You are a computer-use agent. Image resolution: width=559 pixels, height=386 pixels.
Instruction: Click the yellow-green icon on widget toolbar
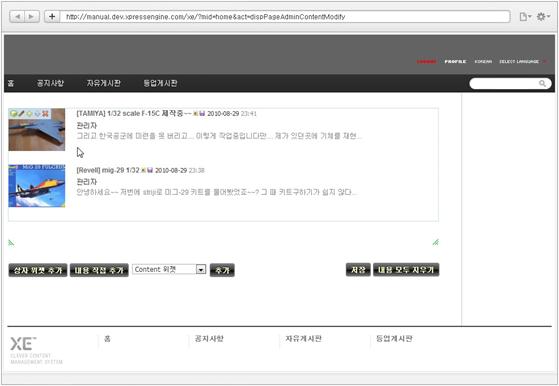(29, 113)
